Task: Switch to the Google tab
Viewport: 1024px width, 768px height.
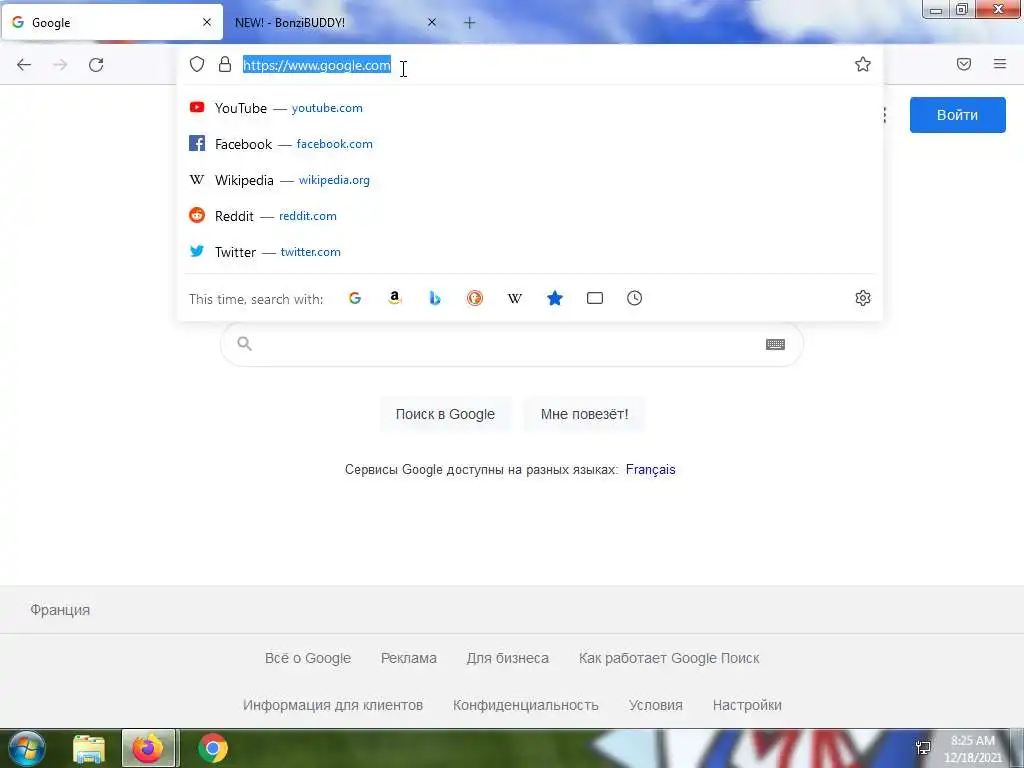Action: [112, 23]
